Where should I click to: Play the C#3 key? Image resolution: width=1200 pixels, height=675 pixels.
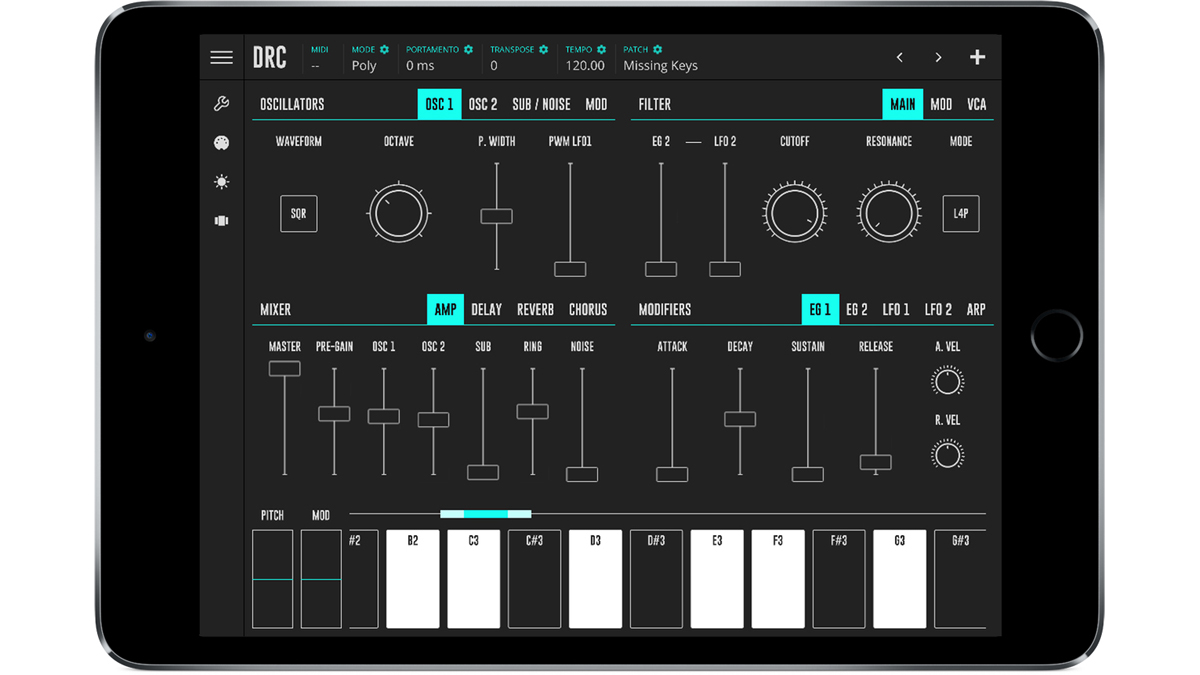point(535,579)
